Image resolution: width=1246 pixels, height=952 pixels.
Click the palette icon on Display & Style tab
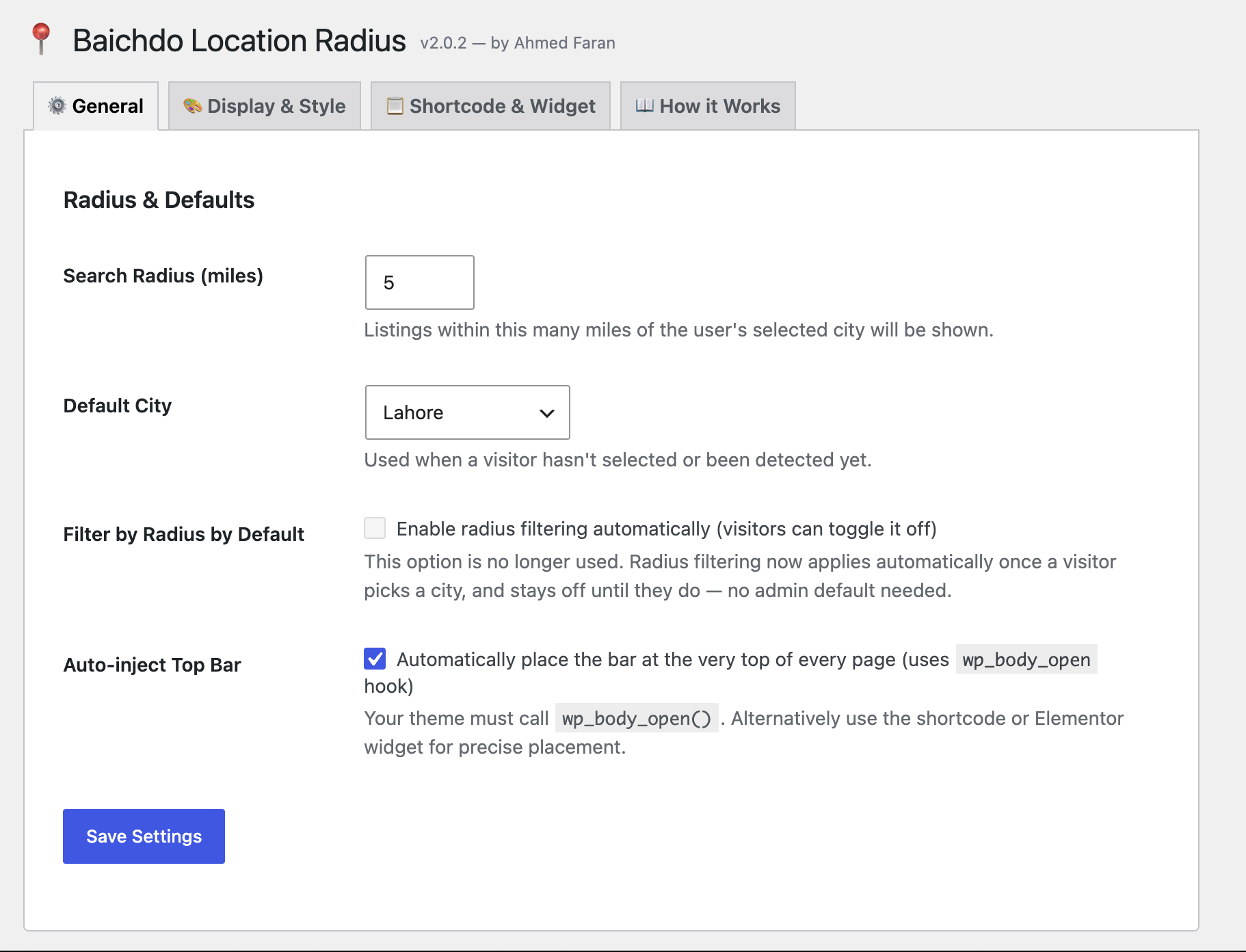193,106
